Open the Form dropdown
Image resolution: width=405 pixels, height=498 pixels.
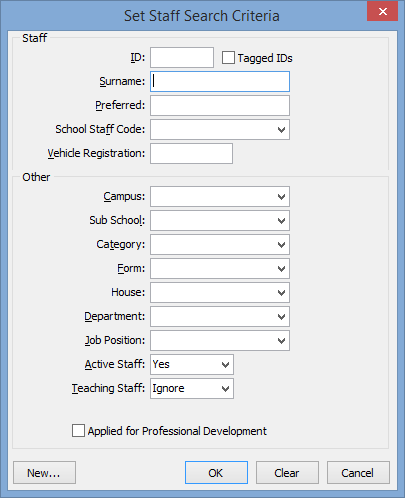(220, 268)
